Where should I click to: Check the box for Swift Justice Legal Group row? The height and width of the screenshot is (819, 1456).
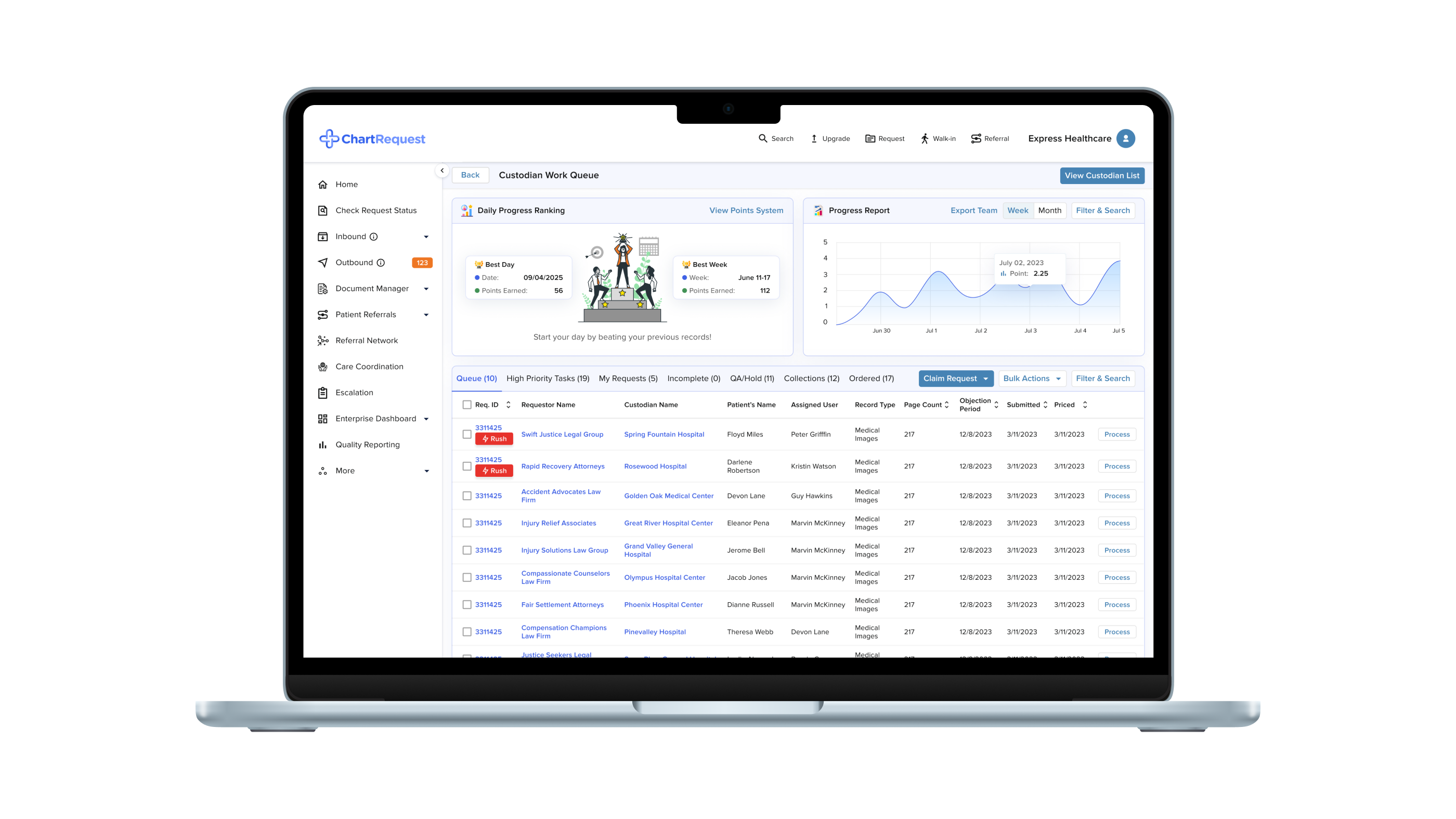[467, 434]
